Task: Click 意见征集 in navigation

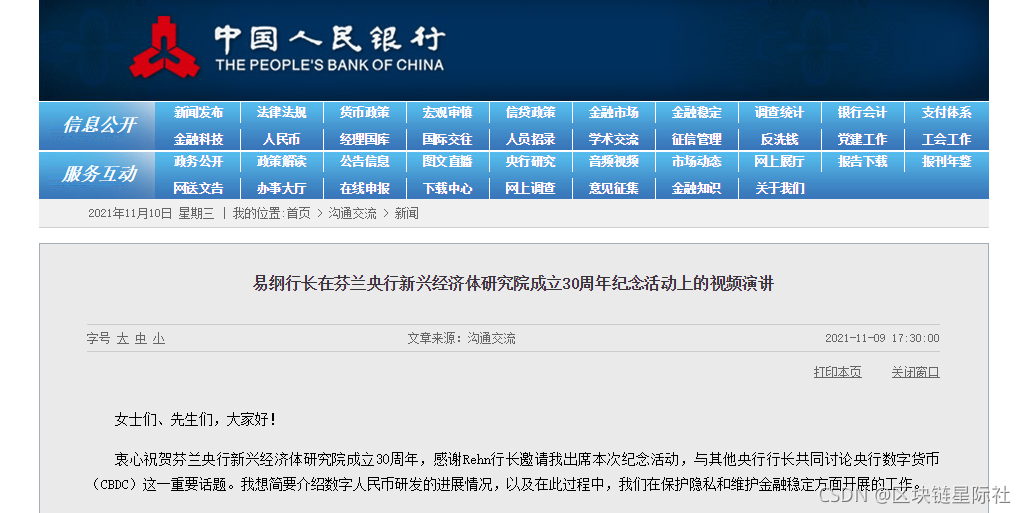Action: (x=614, y=188)
